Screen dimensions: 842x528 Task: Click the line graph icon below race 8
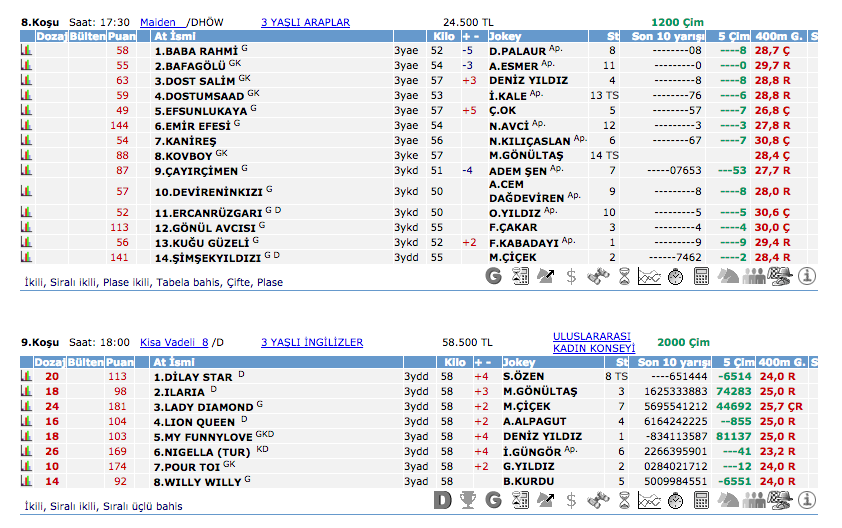coord(650,276)
